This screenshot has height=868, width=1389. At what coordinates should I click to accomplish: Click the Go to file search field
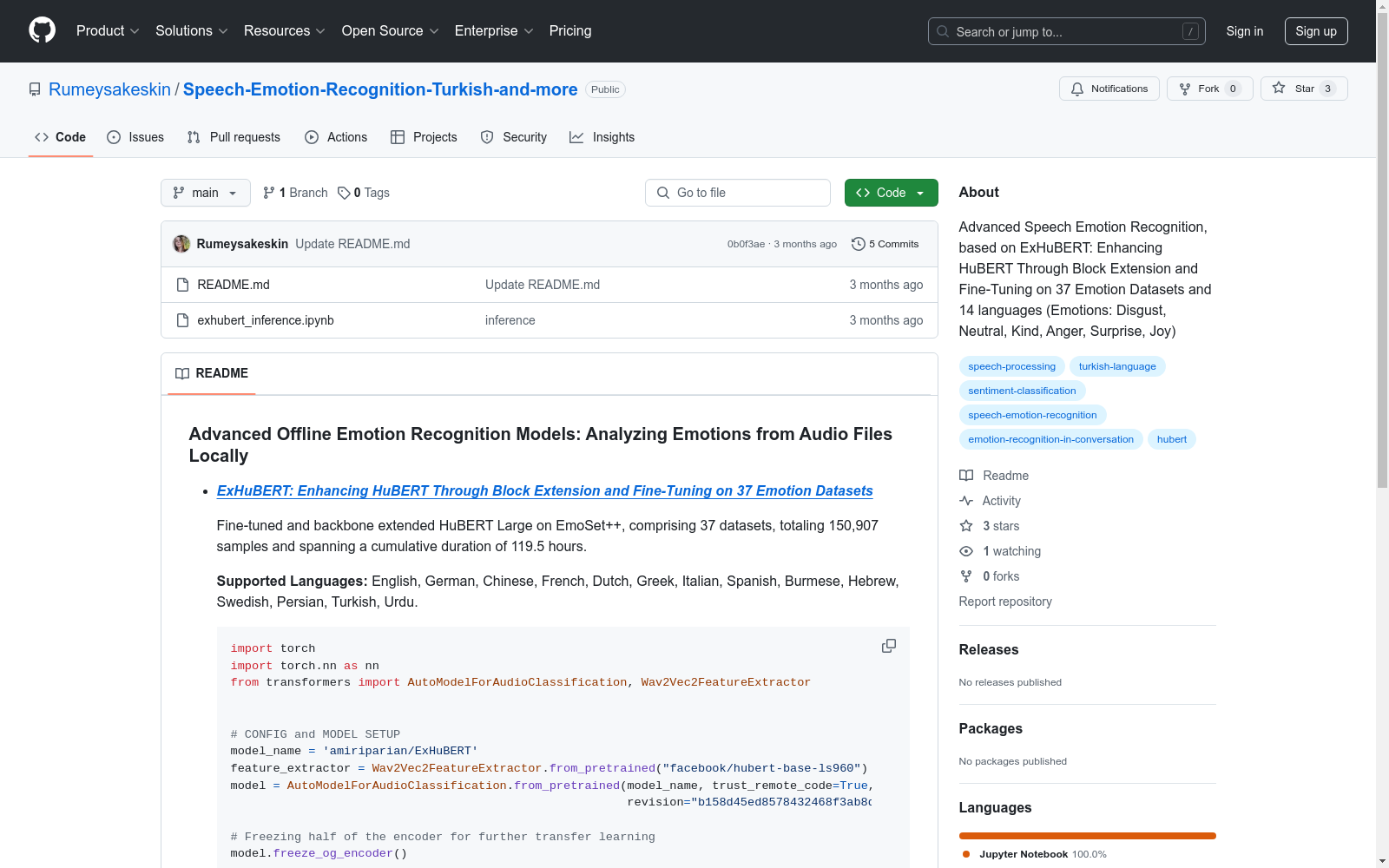pyautogui.click(x=738, y=193)
